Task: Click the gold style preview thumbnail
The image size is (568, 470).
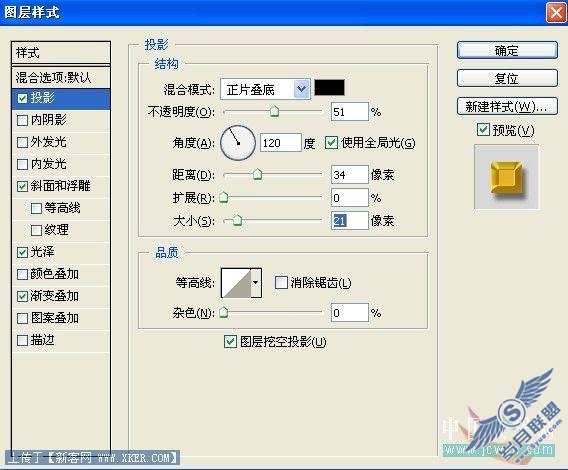Action: pos(506,177)
